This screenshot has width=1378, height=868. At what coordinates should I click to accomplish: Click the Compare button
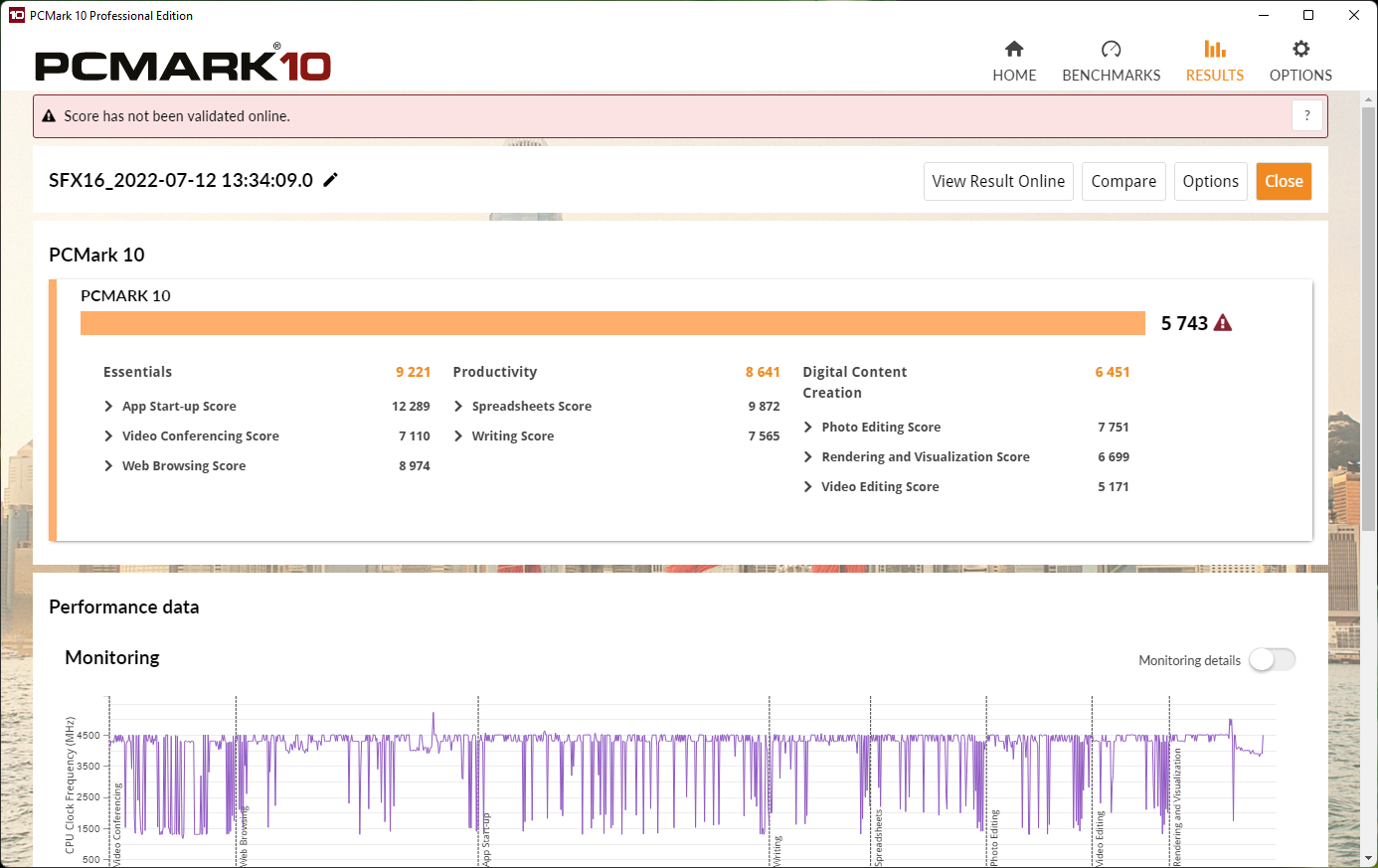pos(1123,181)
